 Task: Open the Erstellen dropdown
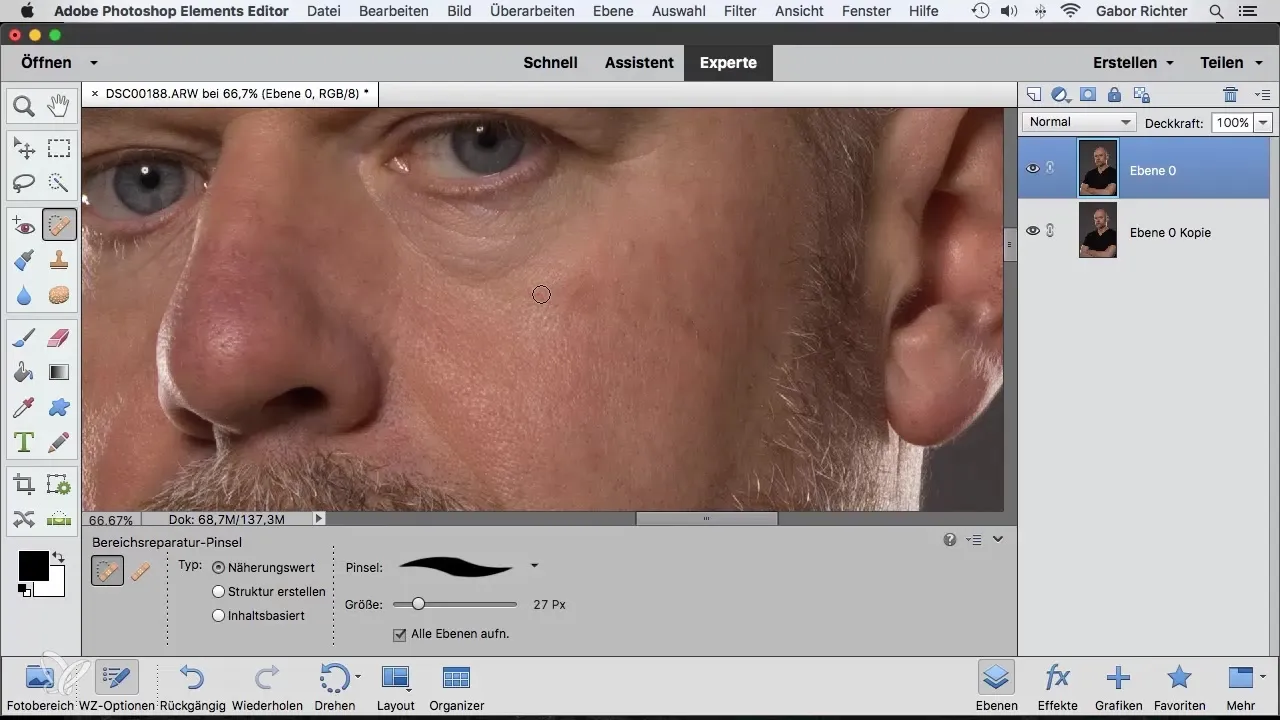point(1133,62)
